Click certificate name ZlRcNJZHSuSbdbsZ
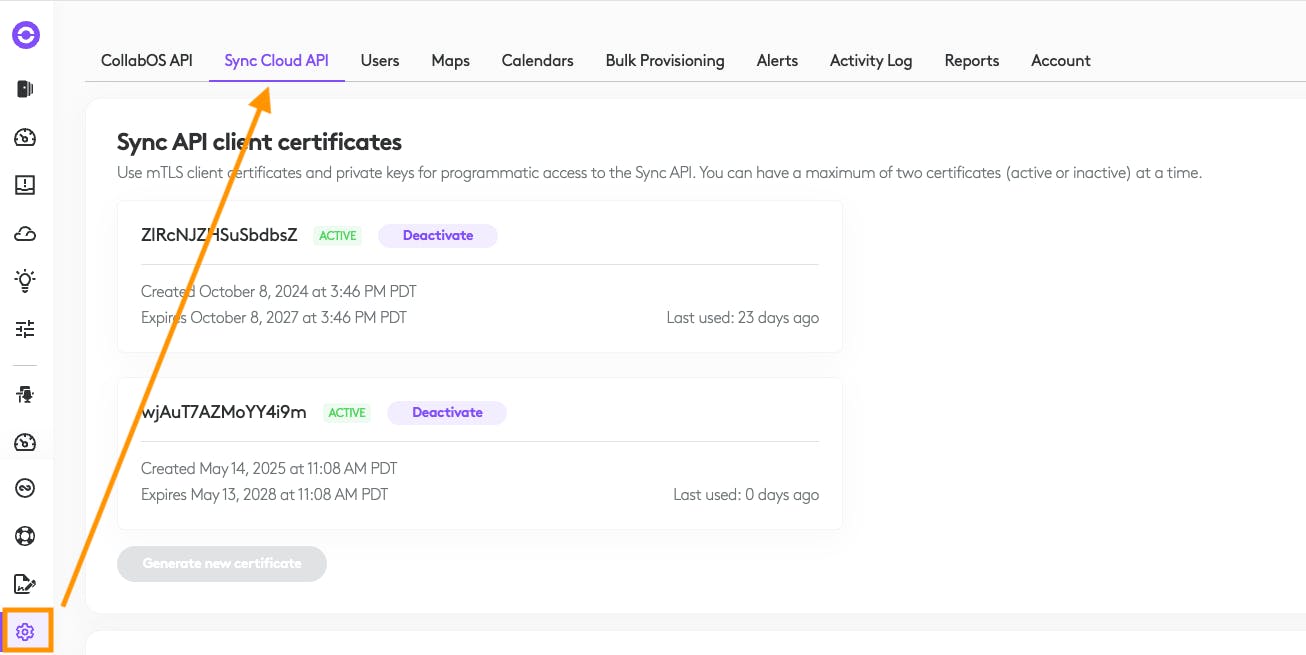The width and height of the screenshot is (1306, 655). [x=220, y=235]
